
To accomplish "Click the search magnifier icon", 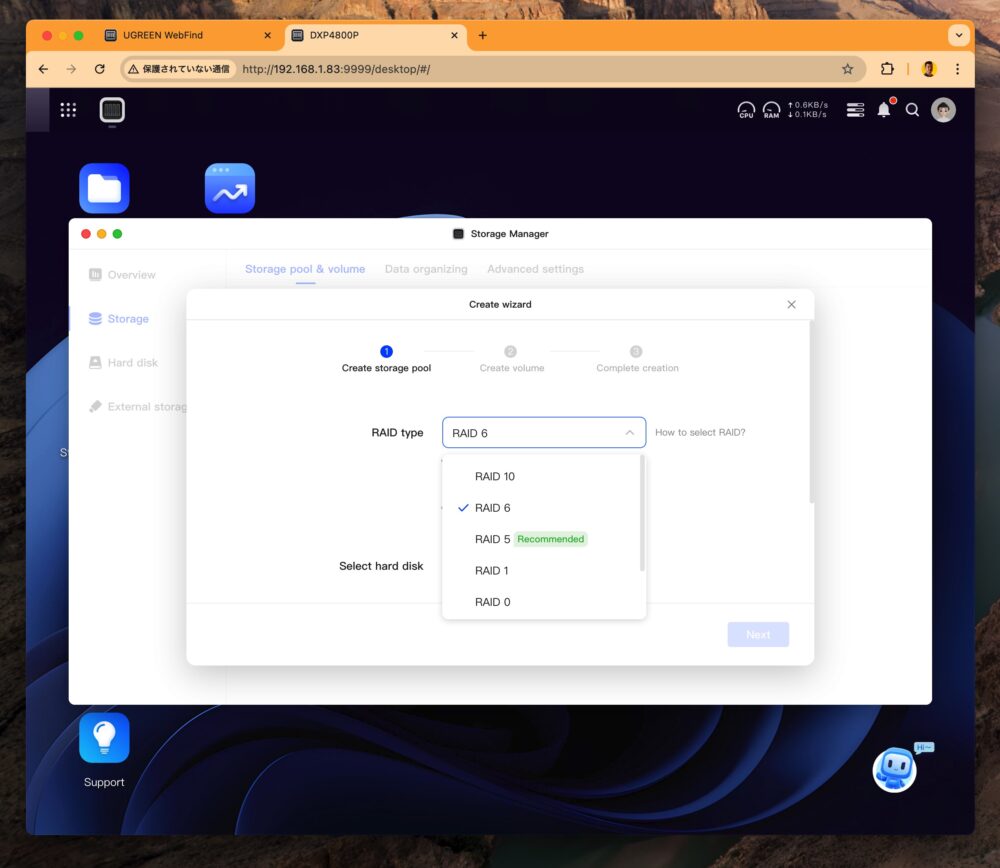I will 912,110.
